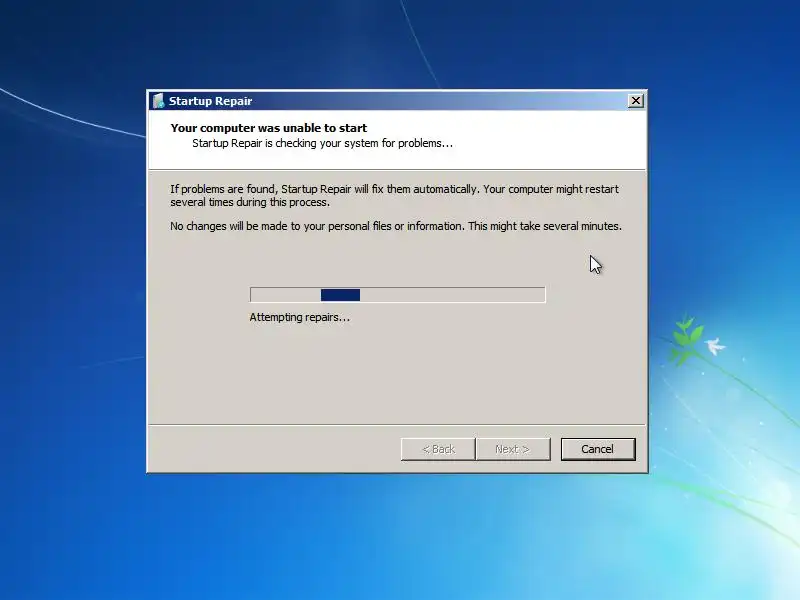
Task: Click the 'Attempting repairs...' status text
Action: [299, 317]
